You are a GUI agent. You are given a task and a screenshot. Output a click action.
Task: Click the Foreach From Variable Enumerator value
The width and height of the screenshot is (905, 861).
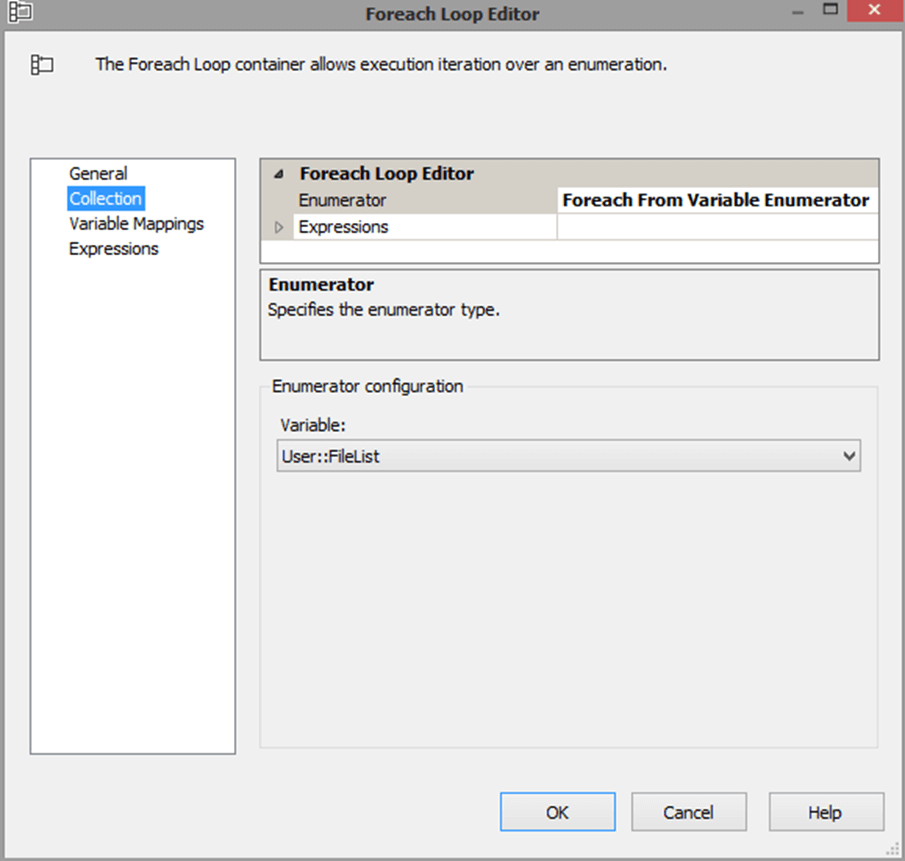coord(716,201)
